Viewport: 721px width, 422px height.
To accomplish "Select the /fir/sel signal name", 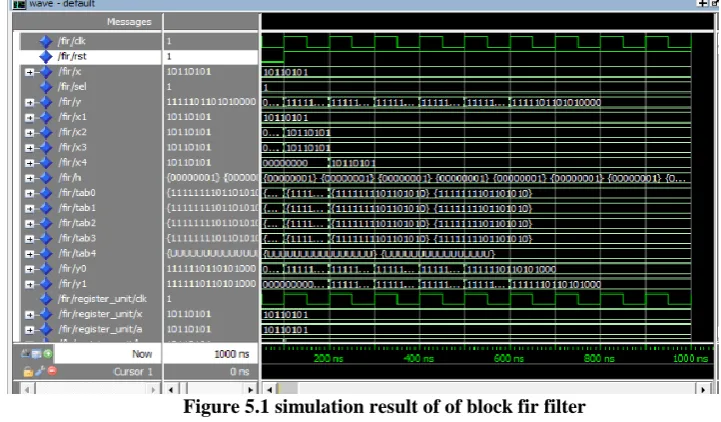I will [72, 86].
